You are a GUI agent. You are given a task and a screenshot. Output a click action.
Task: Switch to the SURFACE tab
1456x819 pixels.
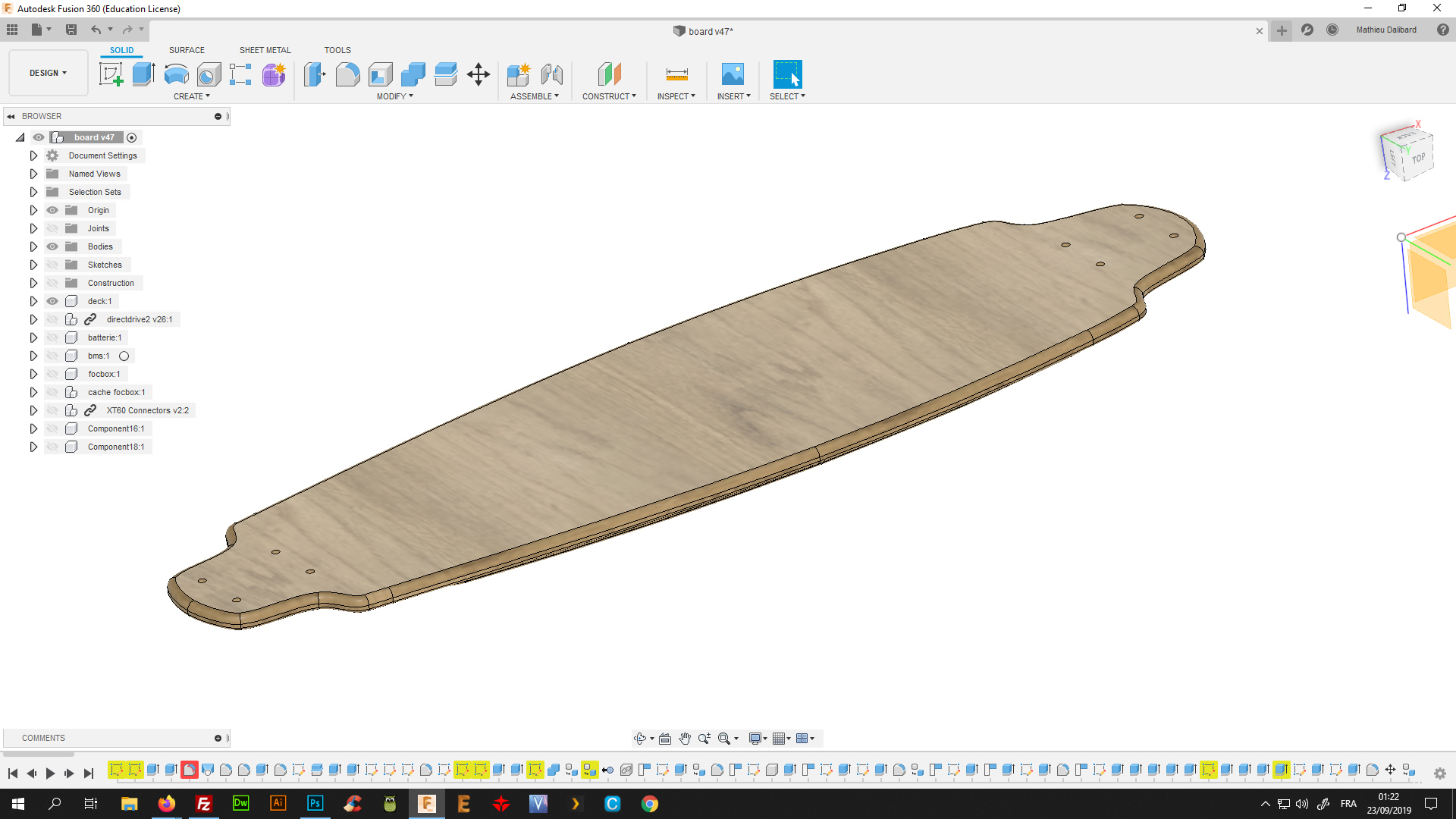click(x=187, y=50)
